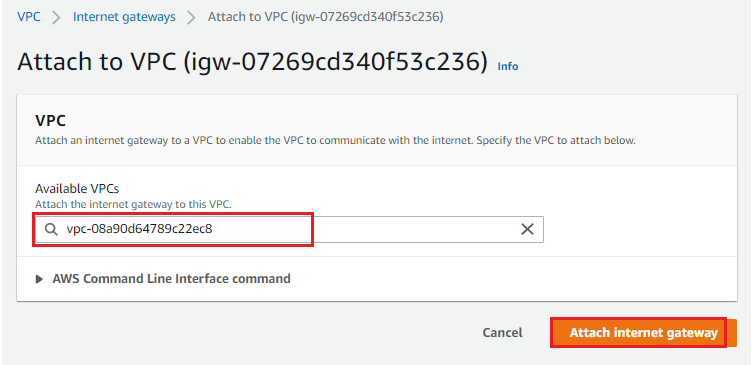The height and width of the screenshot is (365, 752).
Task: Click the Attach internet gateway button
Action: click(643, 332)
